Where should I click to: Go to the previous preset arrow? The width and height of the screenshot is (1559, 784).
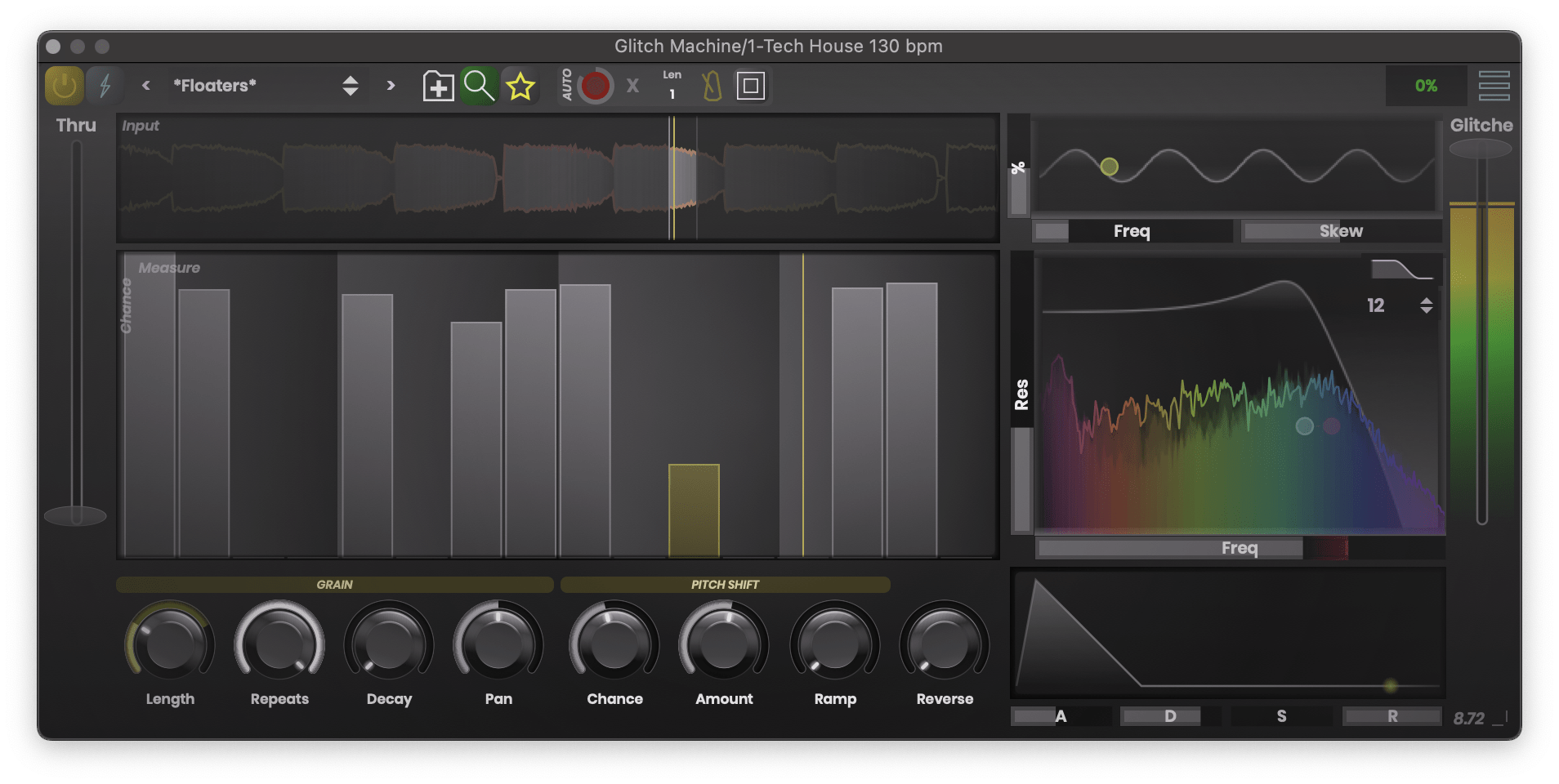pyautogui.click(x=146, y=85)
